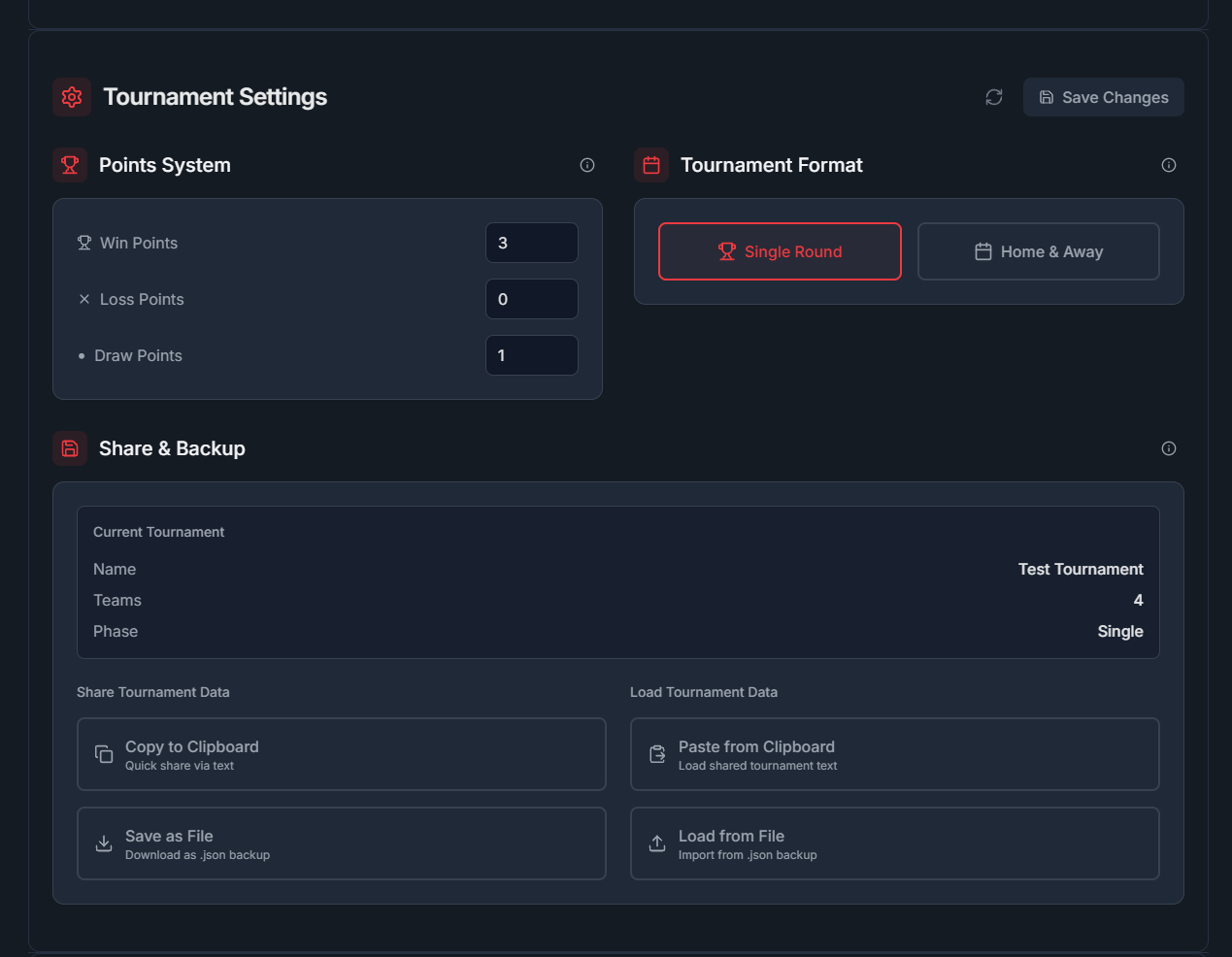This screenshot has height=957, width=1232.
Task: Click the Share & Backup floppy disk icon
Action: pos(70,448)
